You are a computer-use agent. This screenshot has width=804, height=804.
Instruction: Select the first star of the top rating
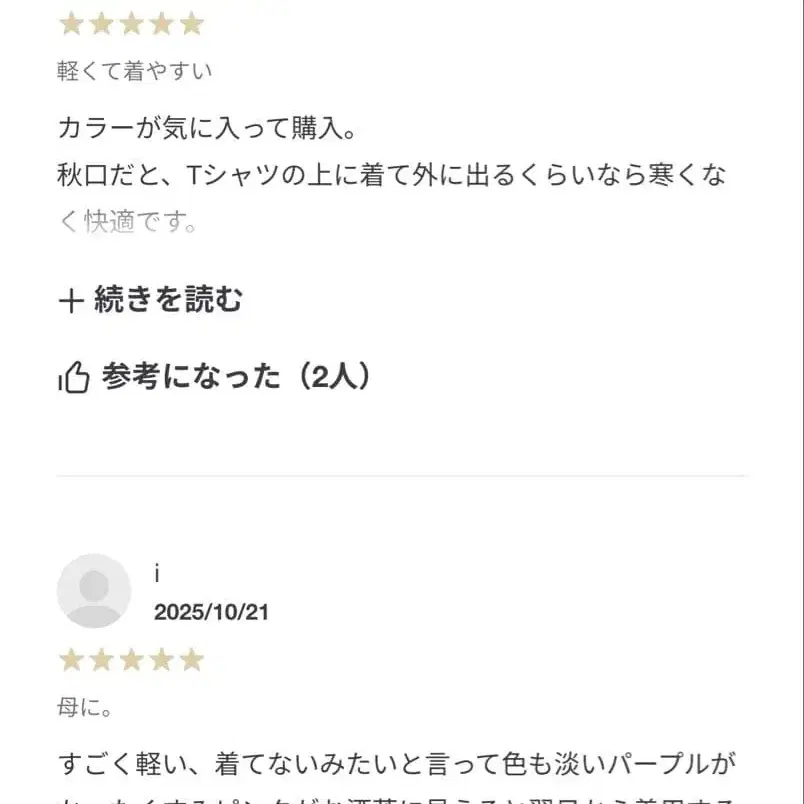tap(70, 22)
